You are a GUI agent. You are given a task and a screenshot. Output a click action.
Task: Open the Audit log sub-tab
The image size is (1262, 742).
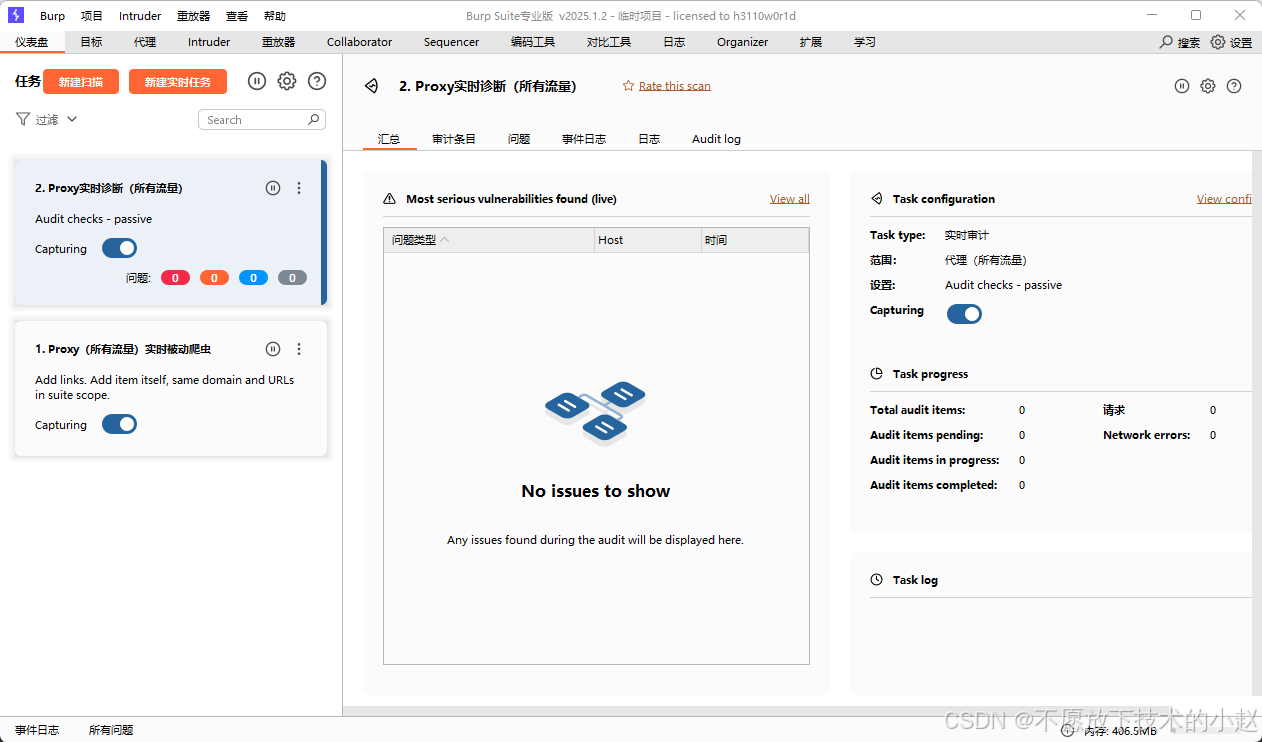(x=716, y=139)
